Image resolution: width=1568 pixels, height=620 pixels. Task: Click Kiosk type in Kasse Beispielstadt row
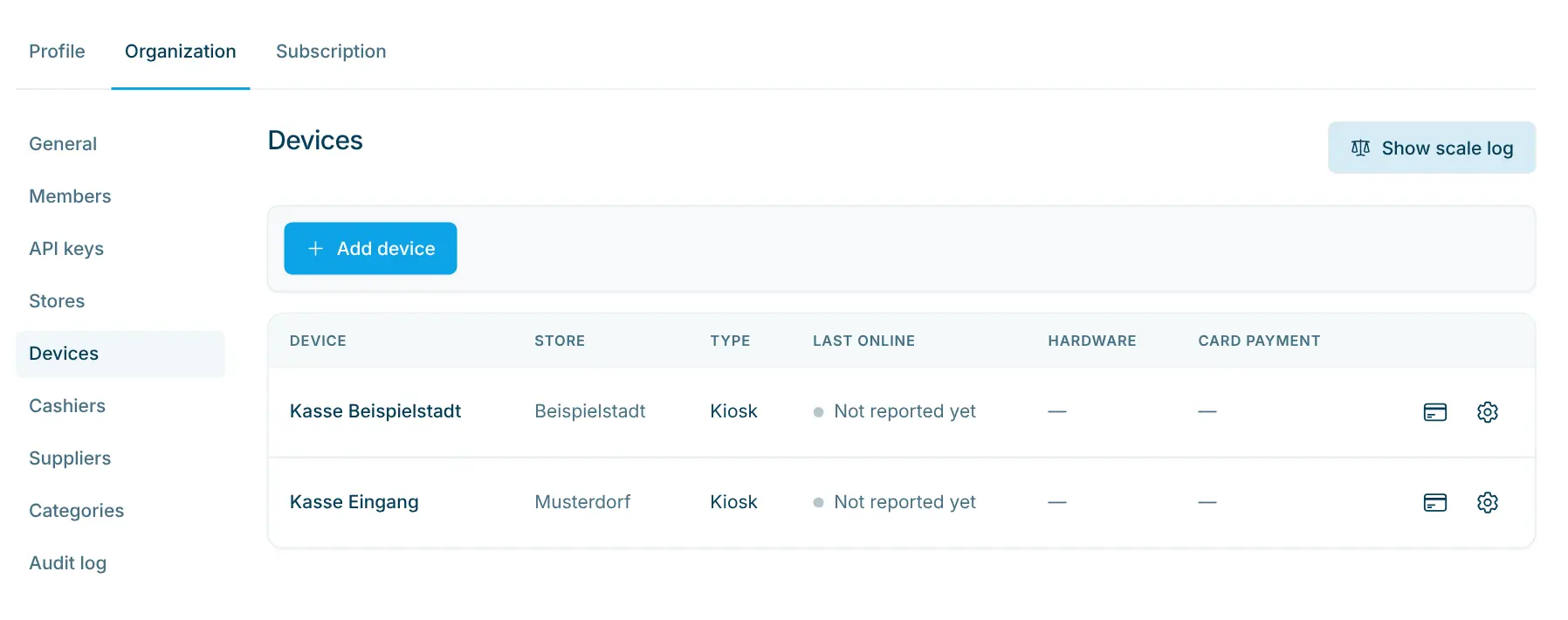(x=733, y=411)
